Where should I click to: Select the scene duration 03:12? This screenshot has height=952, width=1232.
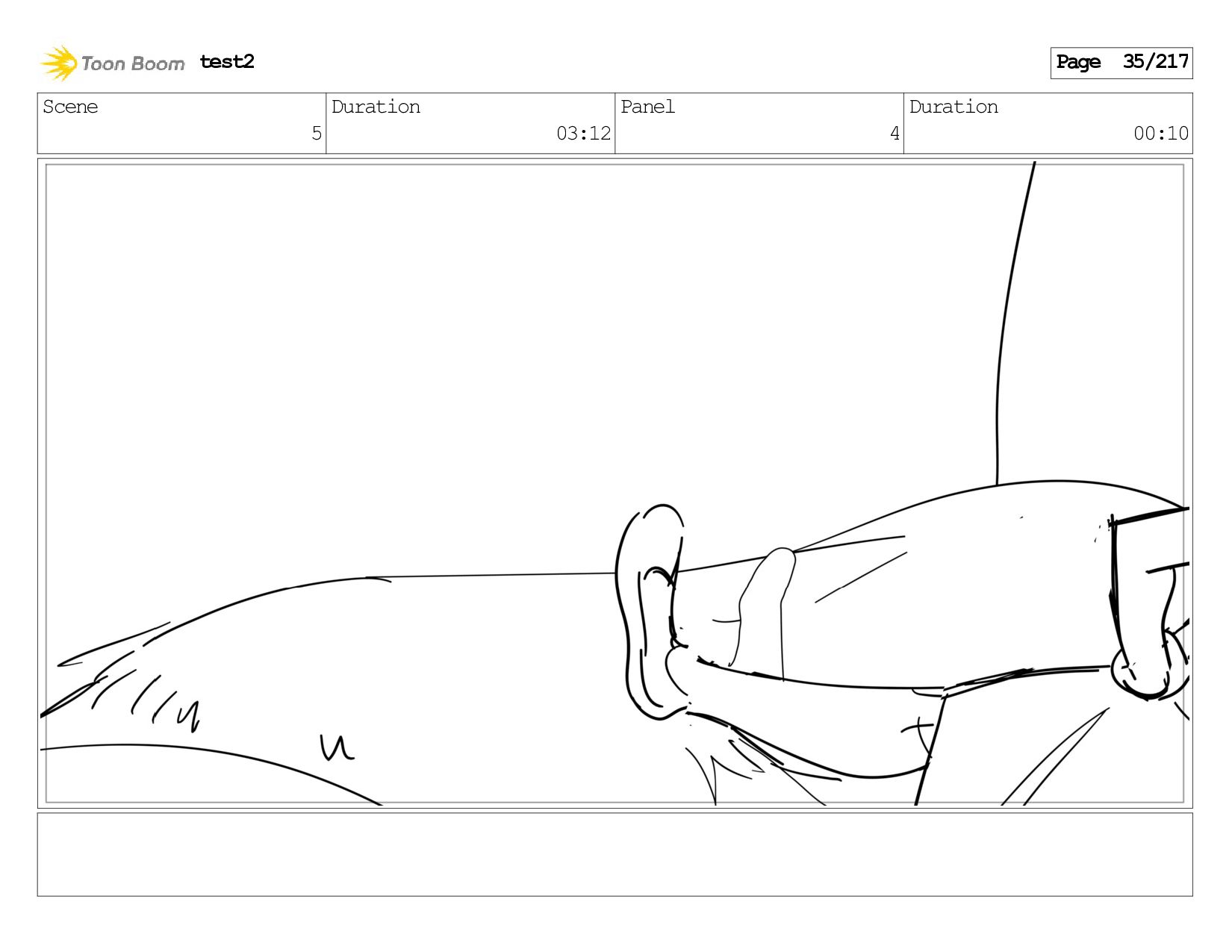point(583,134)
